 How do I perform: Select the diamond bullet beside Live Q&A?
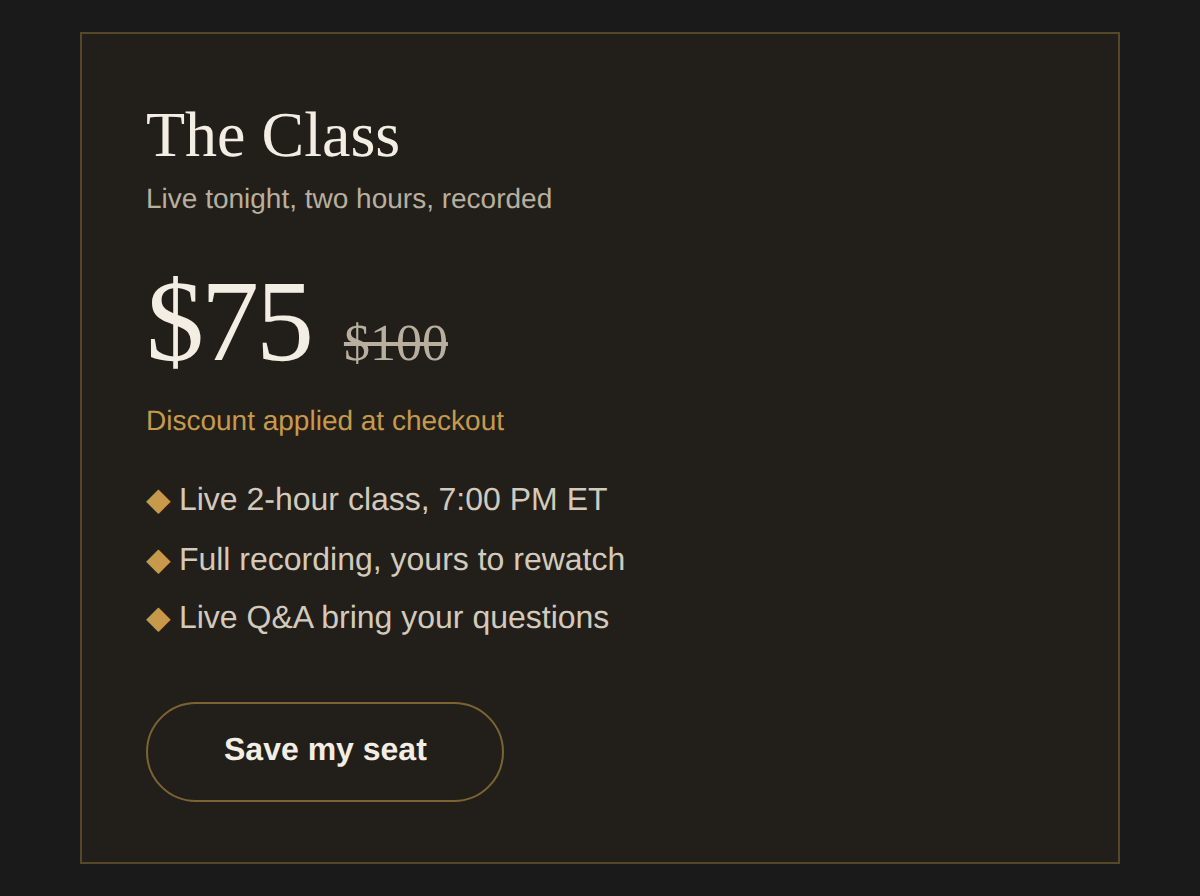[158, 618]
